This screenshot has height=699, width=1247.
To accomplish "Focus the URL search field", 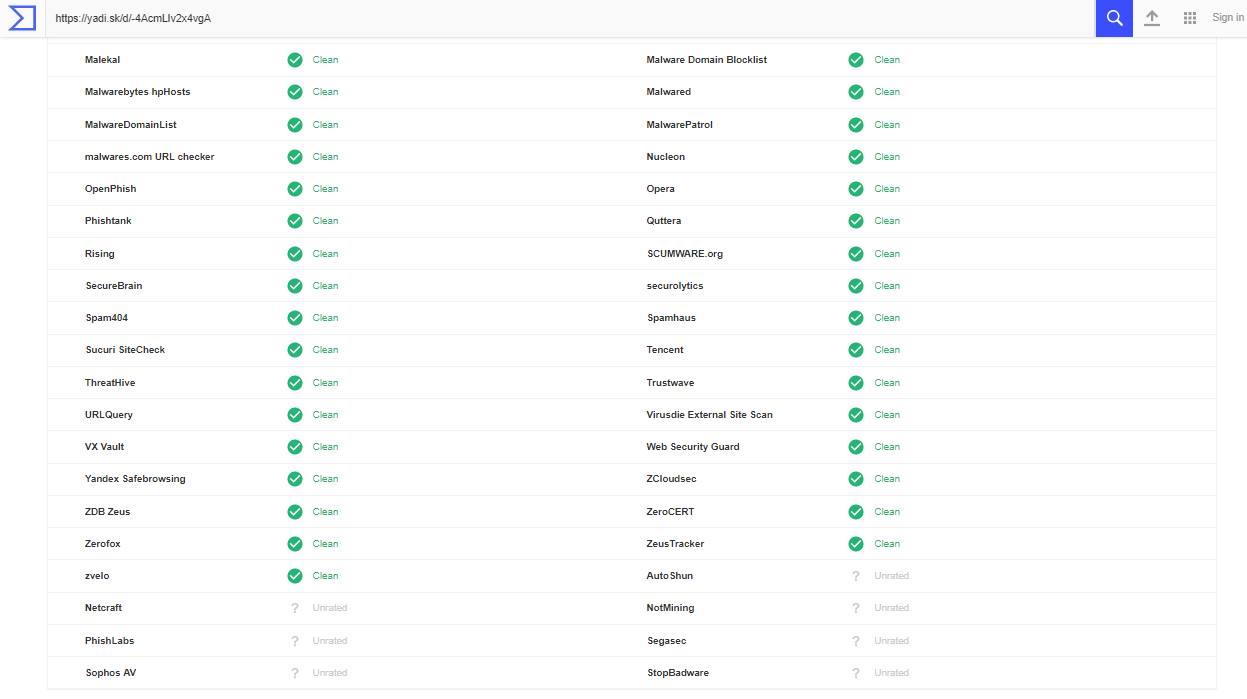I will 570,18.
